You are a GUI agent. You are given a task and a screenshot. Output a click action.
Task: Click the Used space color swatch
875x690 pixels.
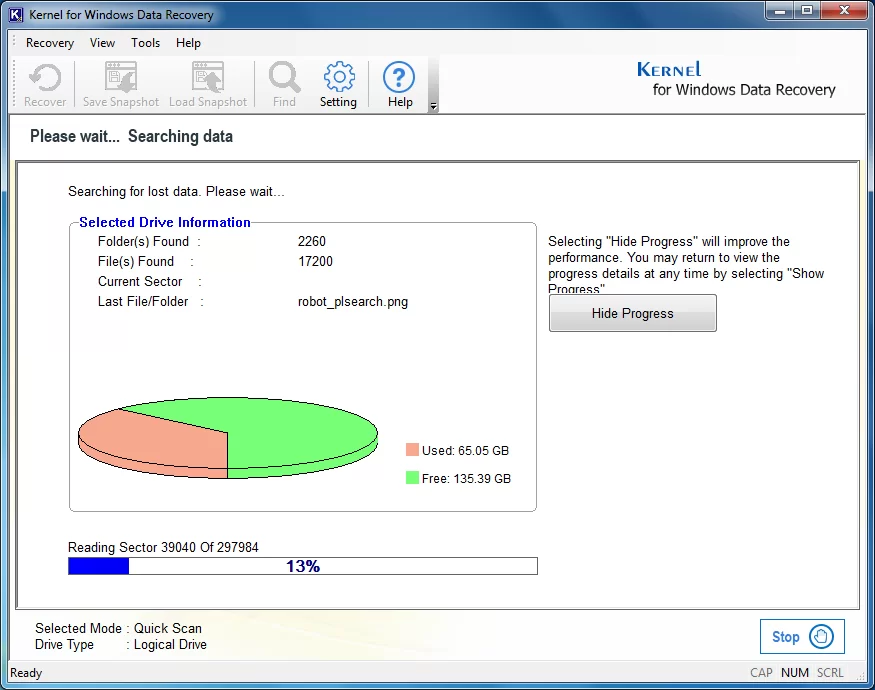point(412,450)
